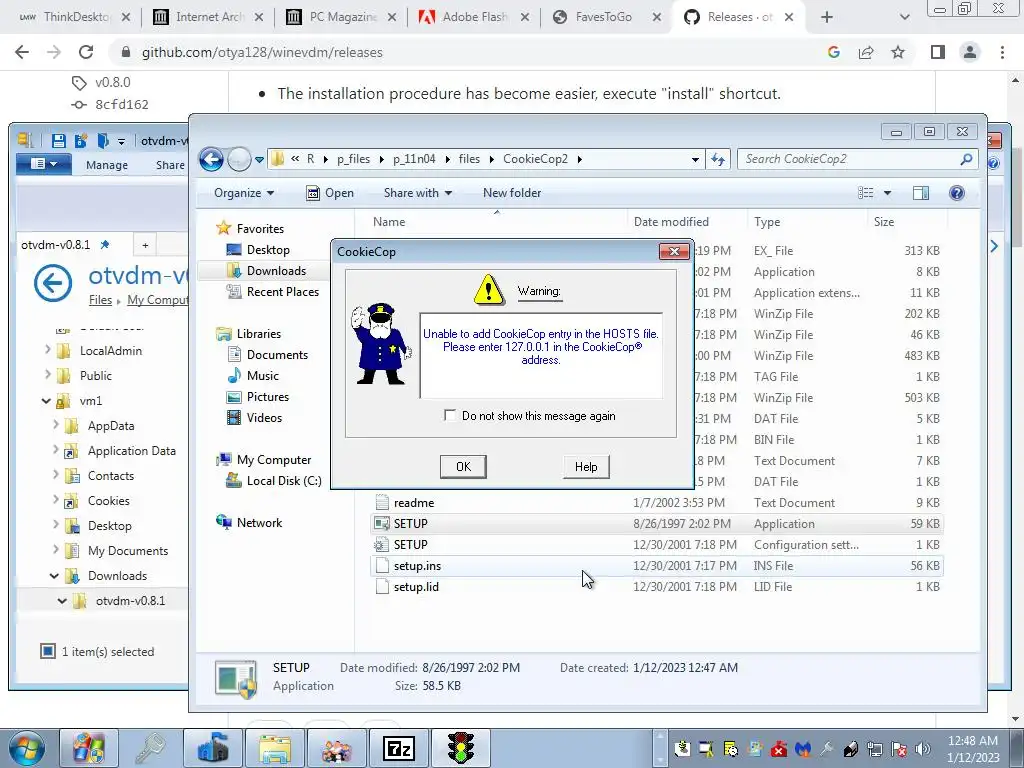This screenshot has height=768, width=1024.
Task: Switch to the Internet Archive browser tab
Action: (209, 17)
